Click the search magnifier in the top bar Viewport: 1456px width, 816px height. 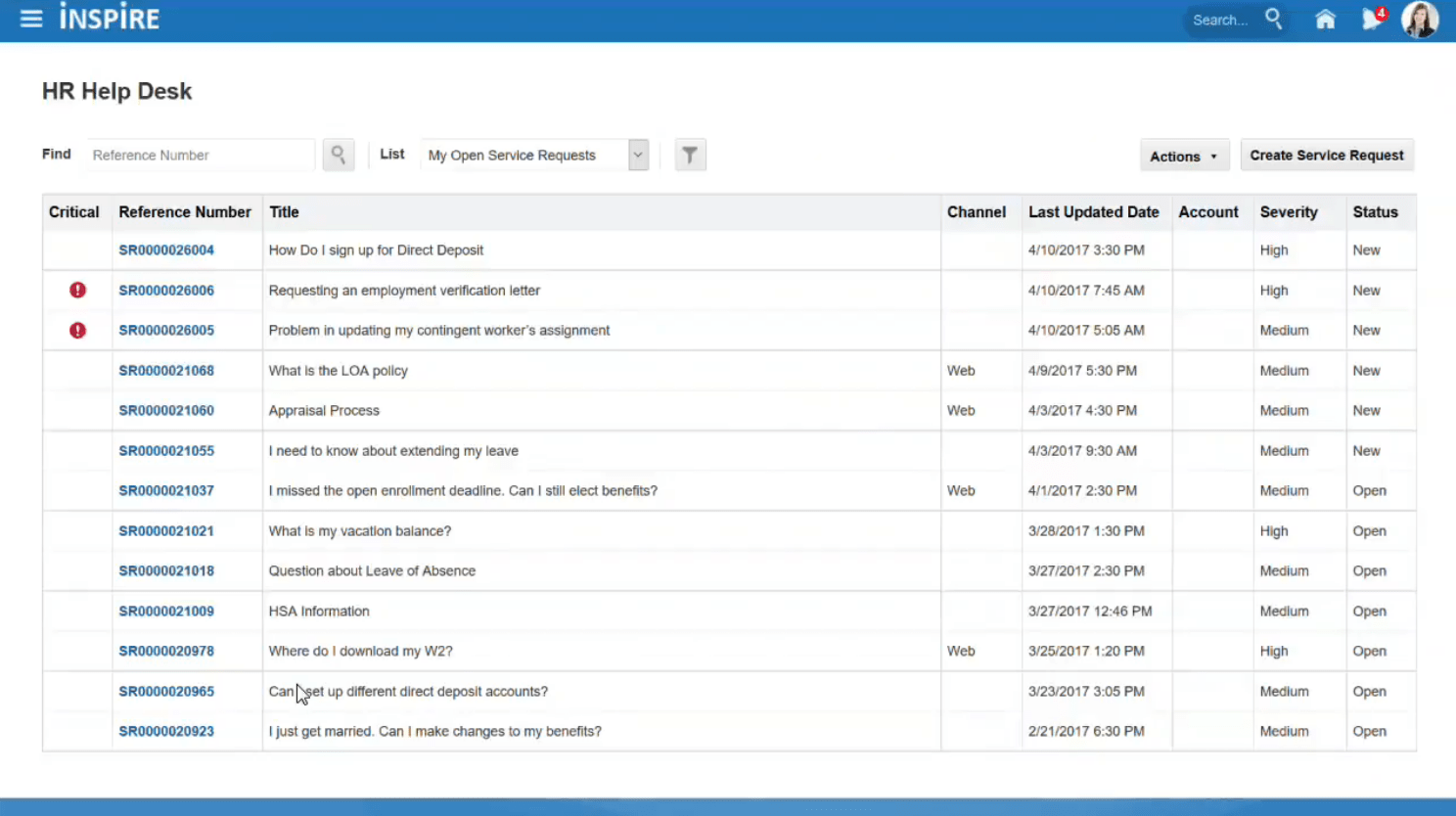(1273, 19)
